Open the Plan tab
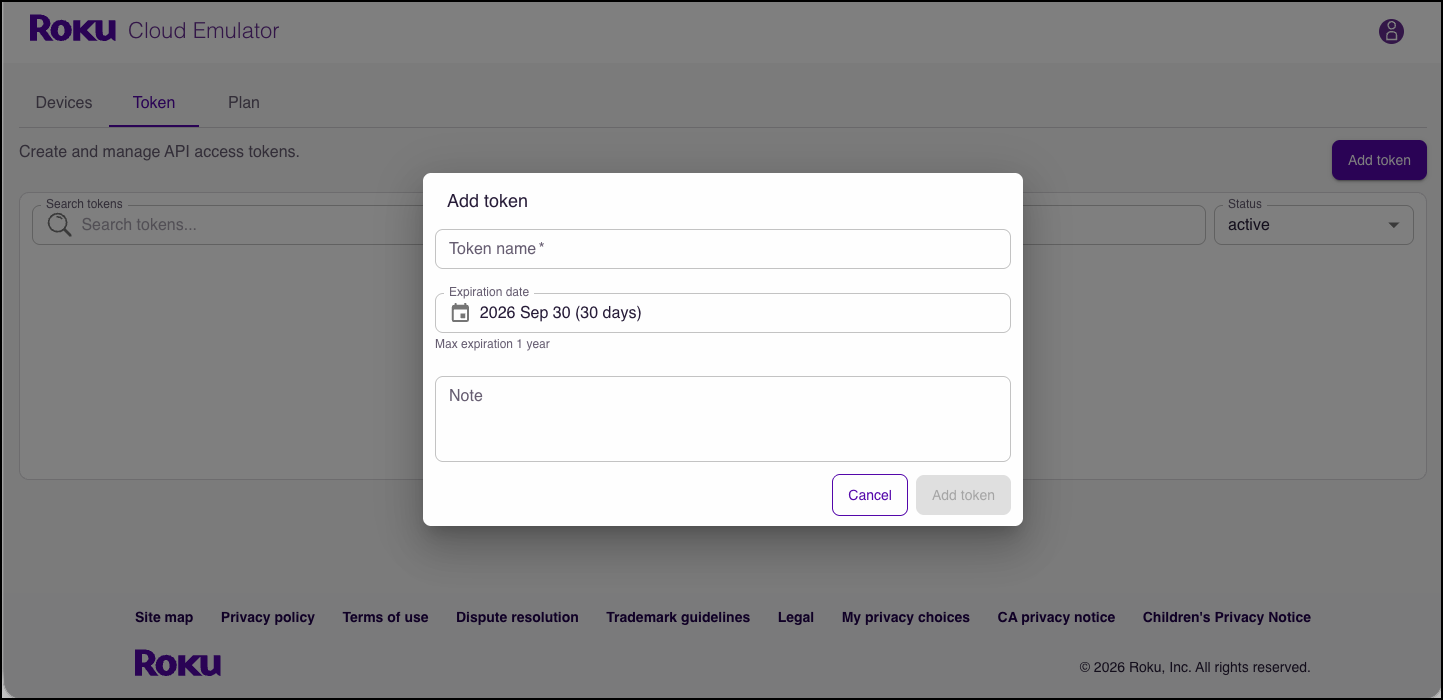1443x700 pixels. [x=244, y=102]
